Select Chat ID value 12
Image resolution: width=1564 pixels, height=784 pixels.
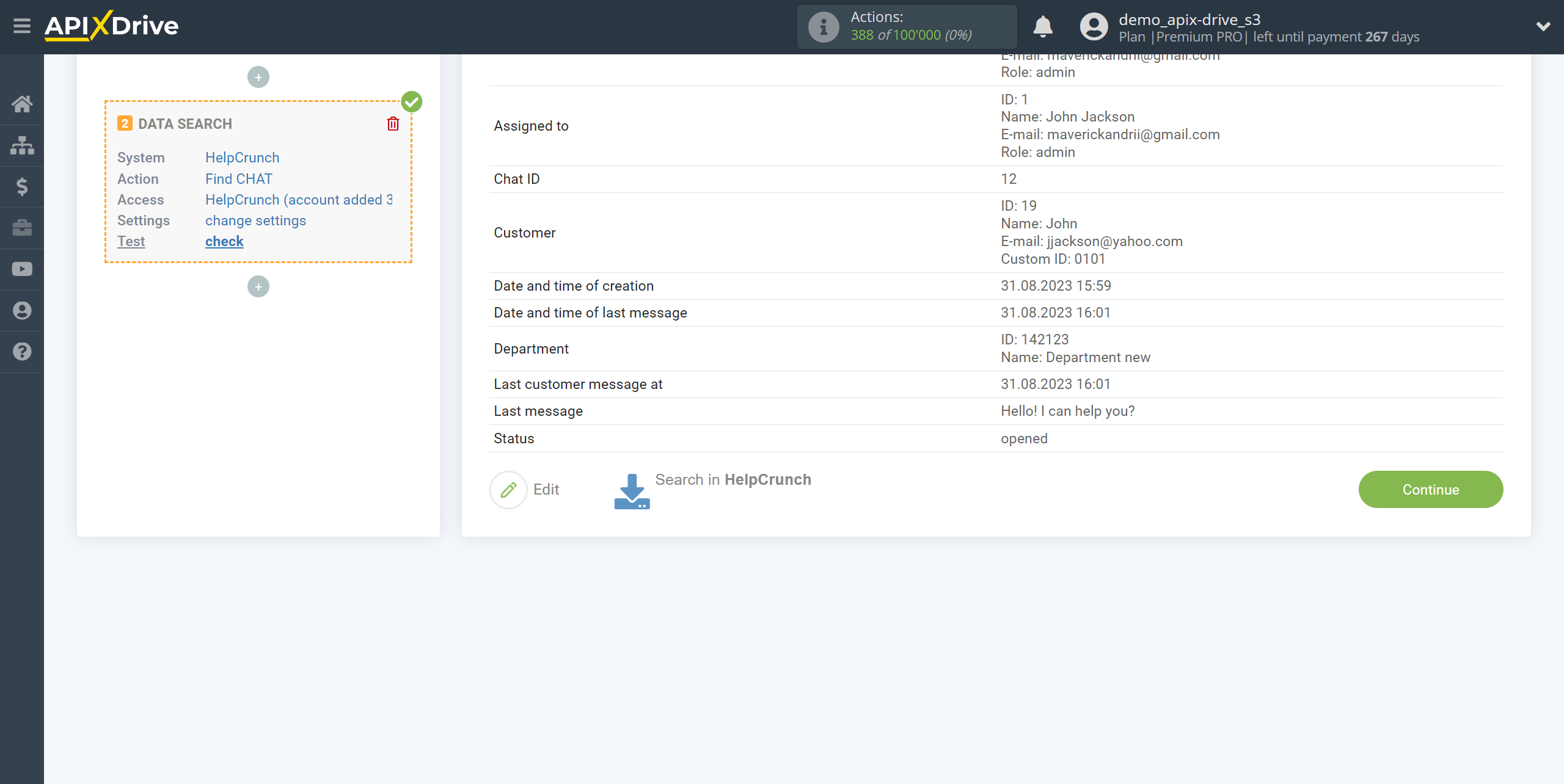click(x=1009, y=179)
